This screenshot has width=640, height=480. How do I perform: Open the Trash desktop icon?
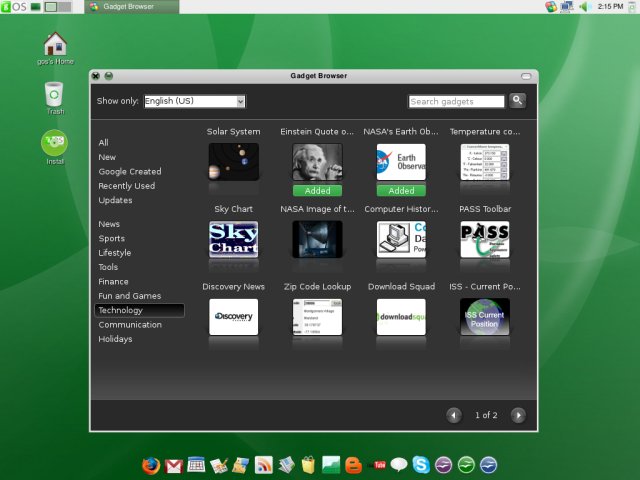point(55,94)
